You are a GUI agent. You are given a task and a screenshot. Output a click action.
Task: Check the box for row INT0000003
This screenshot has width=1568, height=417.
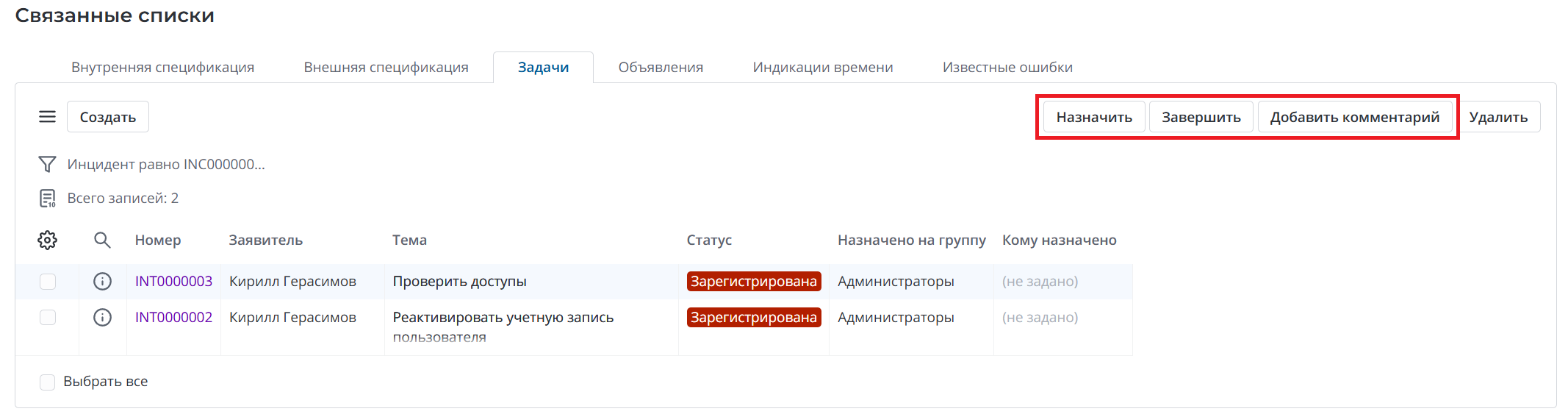pyautogui.click(x=48, y=282)
